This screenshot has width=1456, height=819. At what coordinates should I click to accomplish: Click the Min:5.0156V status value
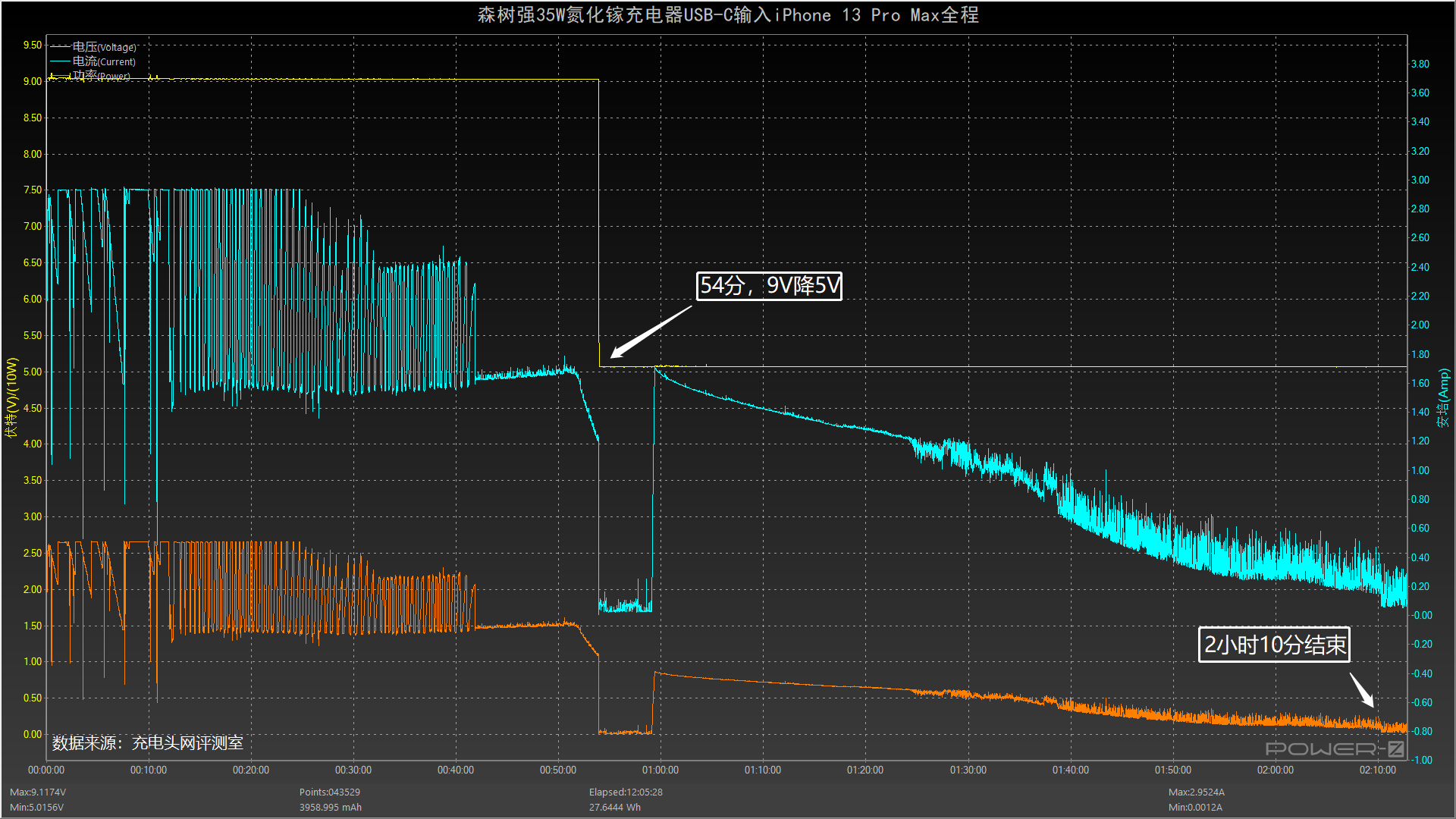click(x=36, y=807)
